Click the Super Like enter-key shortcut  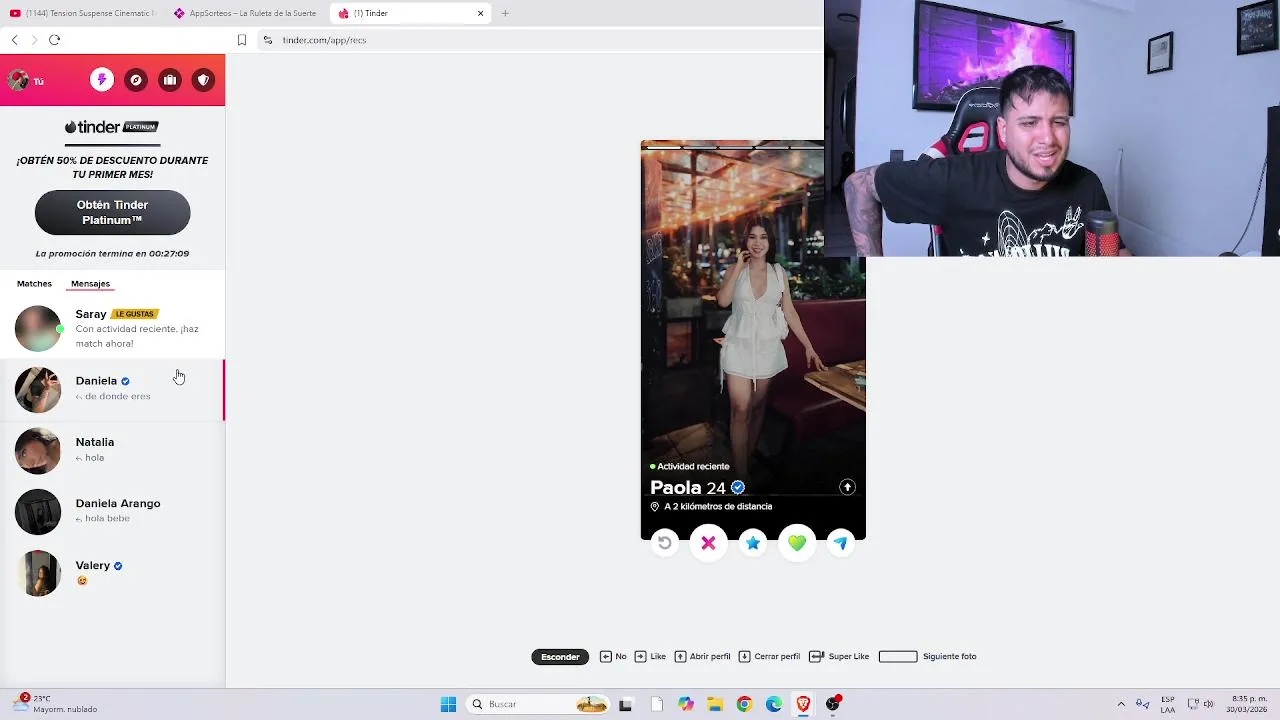pyautogui.click(x=838, y=656)
